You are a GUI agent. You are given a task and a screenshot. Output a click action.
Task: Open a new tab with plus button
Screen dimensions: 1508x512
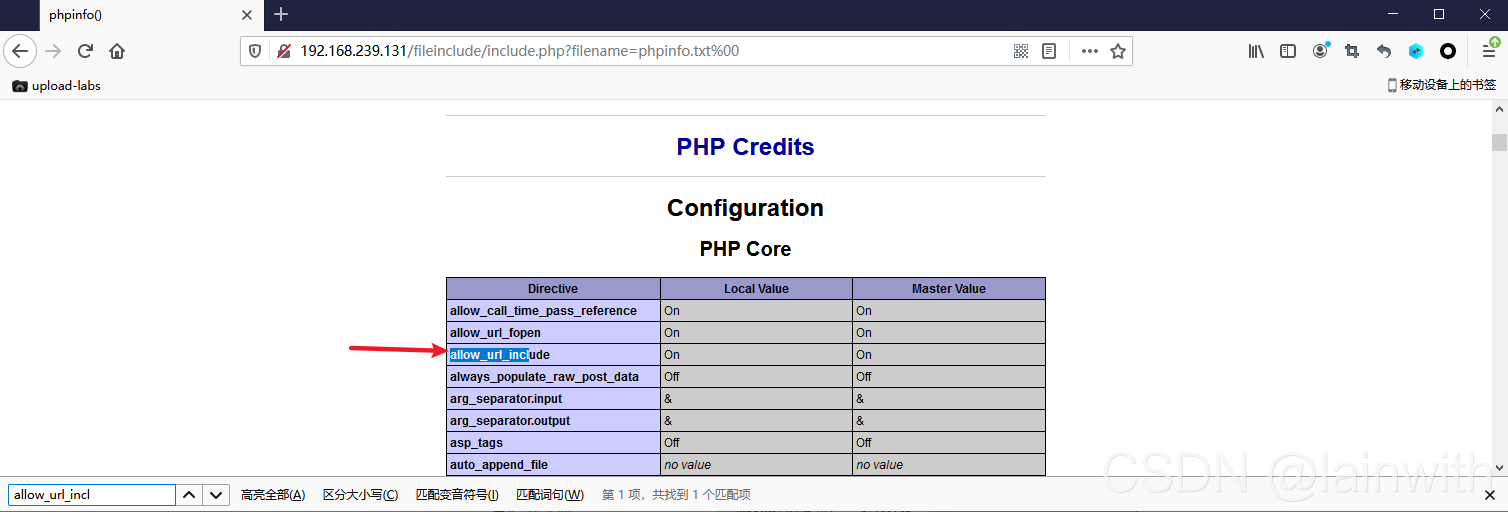[281, 14]
